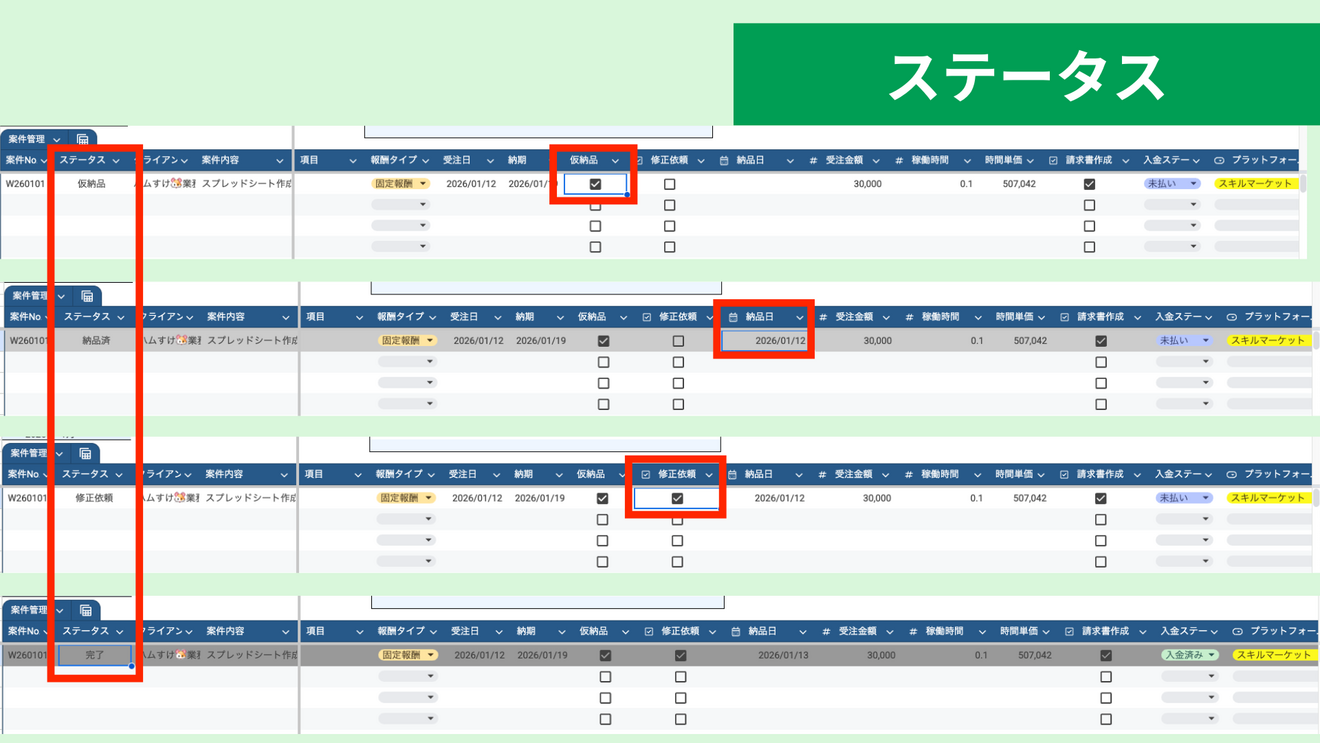
Task: Select status cell reading 仮納品
Action: 91,184
